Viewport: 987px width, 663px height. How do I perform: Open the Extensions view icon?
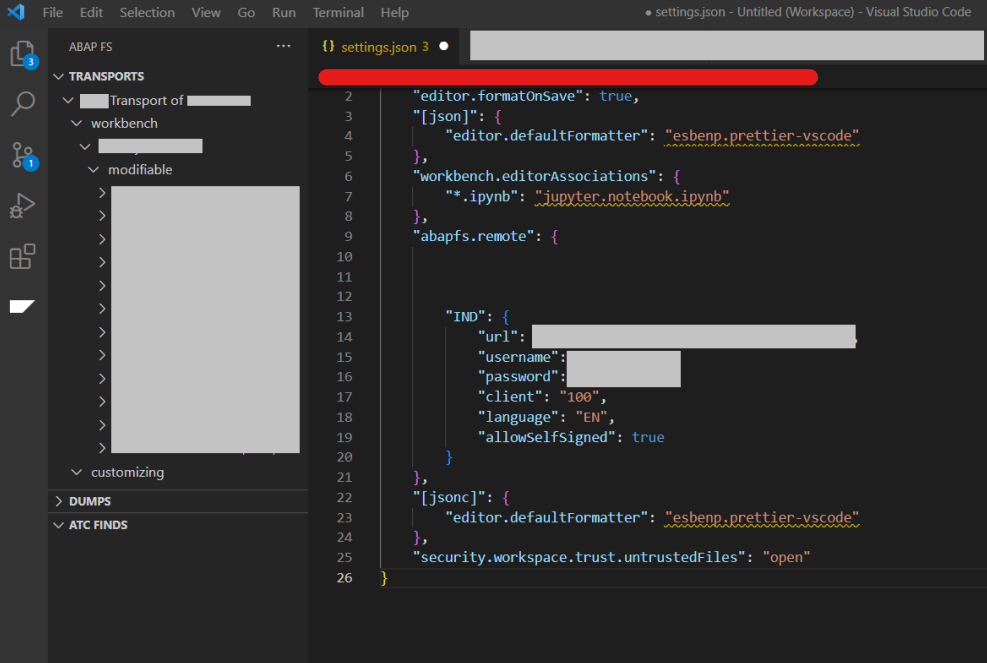(x=23, y=257)
